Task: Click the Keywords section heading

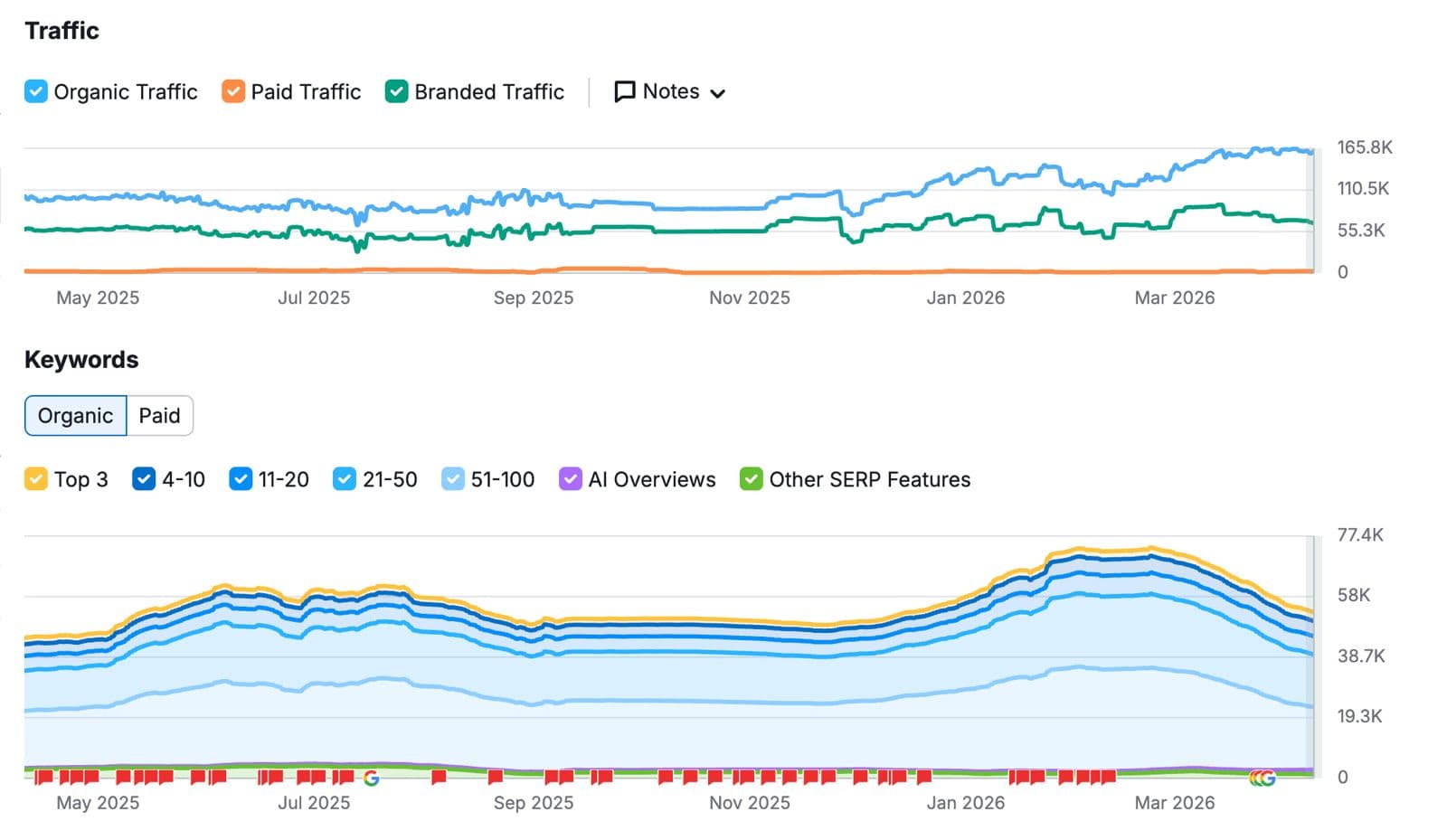Action: pos(81,360)
